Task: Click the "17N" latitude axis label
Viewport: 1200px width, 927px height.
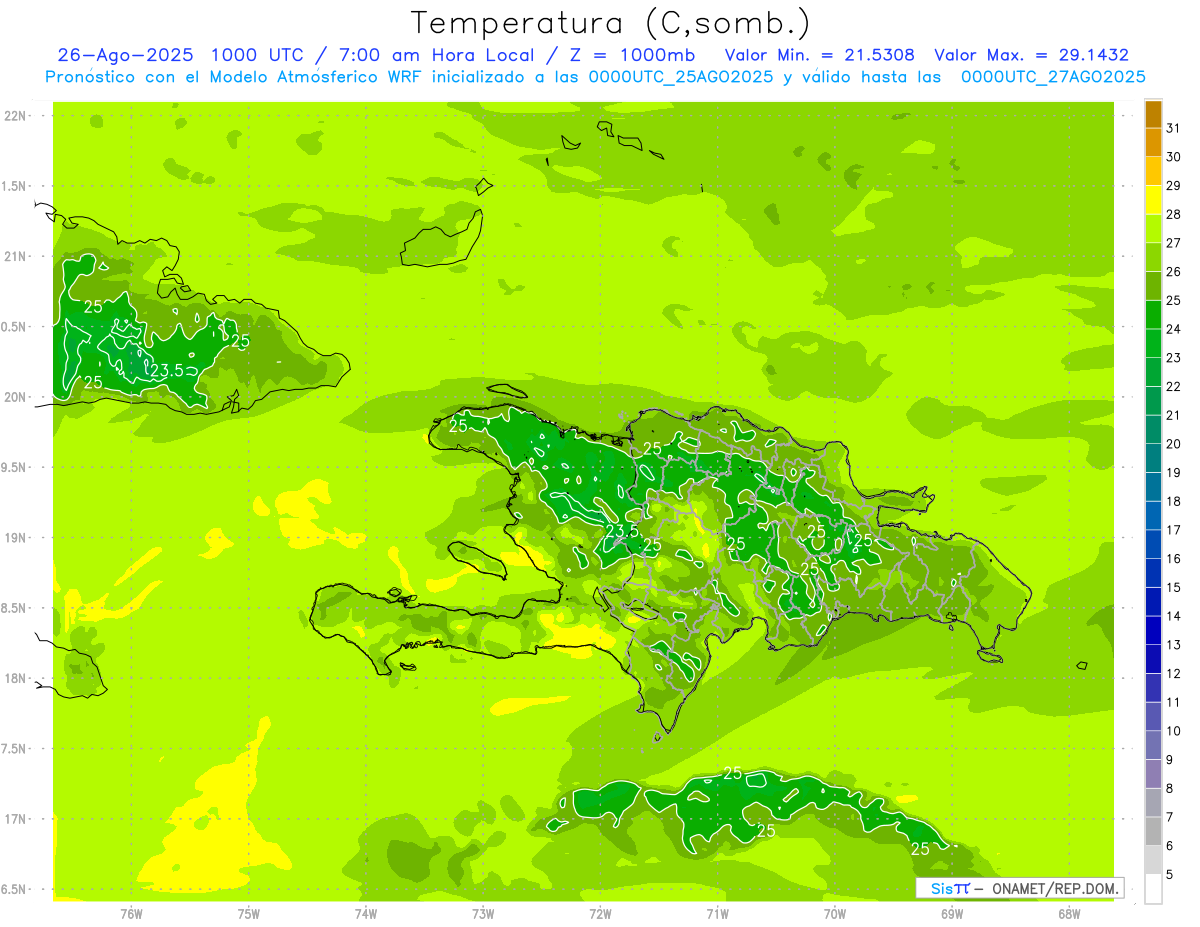Action: pyautogui.click(x=15, y=820)
